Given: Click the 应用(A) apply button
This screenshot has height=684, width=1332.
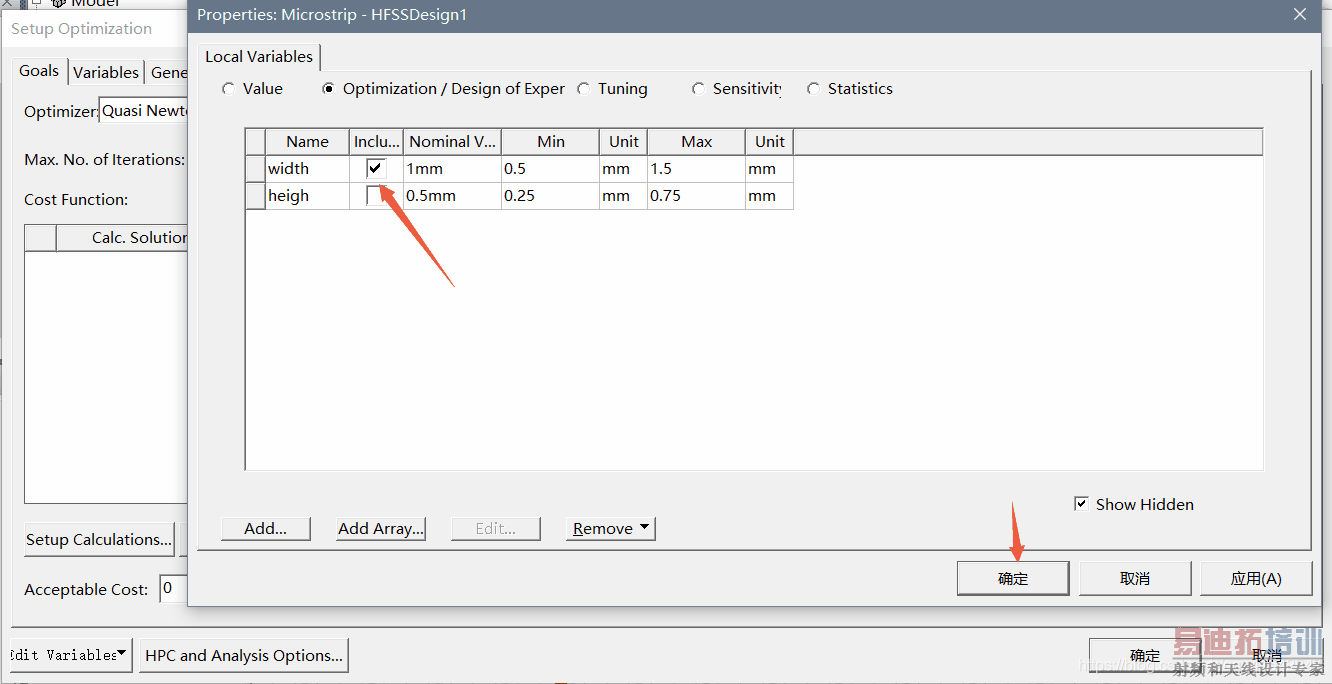Looking at the screenshot, I should [x=1256, y=578].
